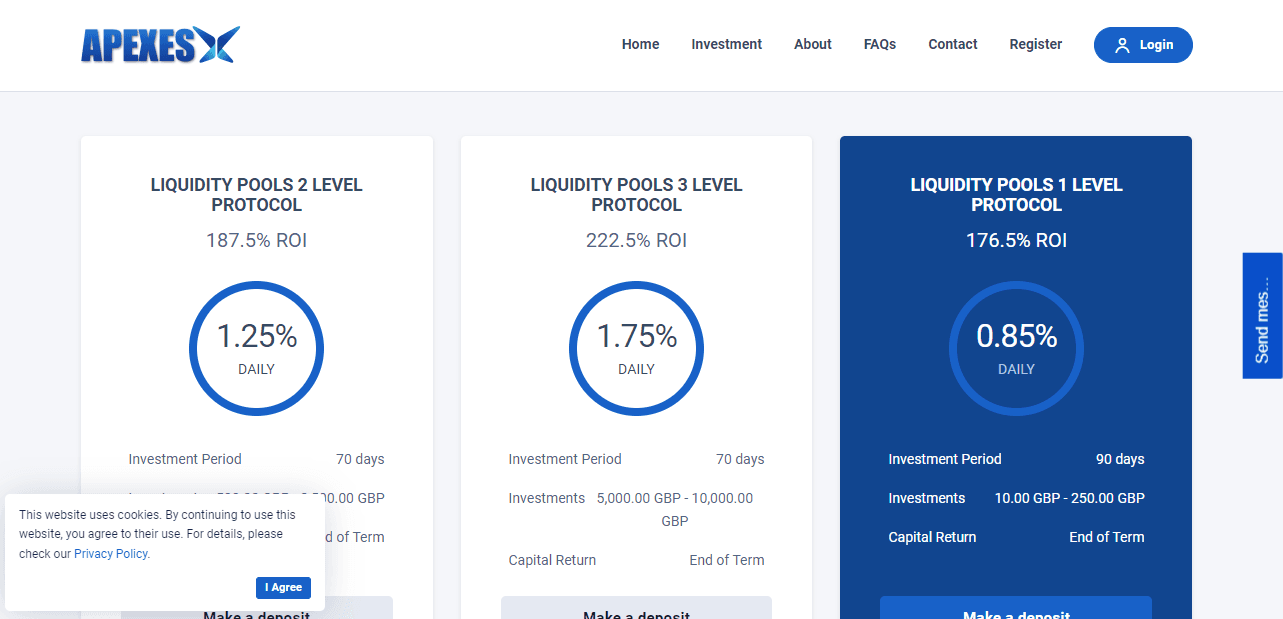Open the Home menu item
Image resolution: width=1283 pixels, height=619 pixels.
point(640,44)
